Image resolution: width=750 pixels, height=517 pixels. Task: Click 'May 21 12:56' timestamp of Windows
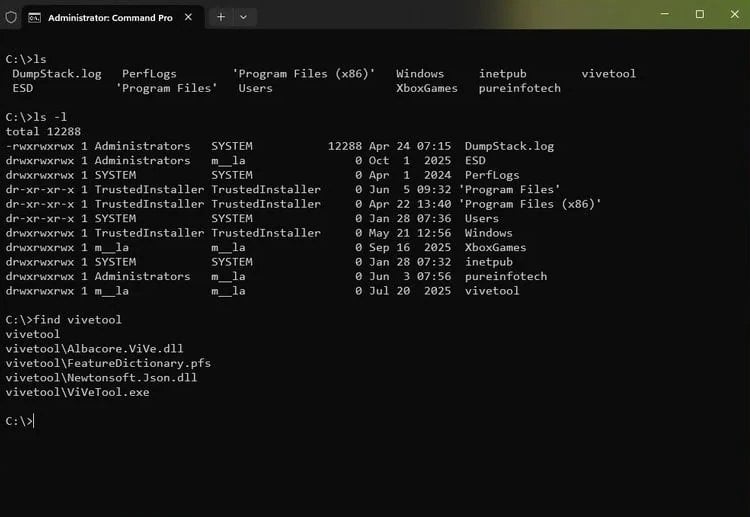tap(410, 233)
